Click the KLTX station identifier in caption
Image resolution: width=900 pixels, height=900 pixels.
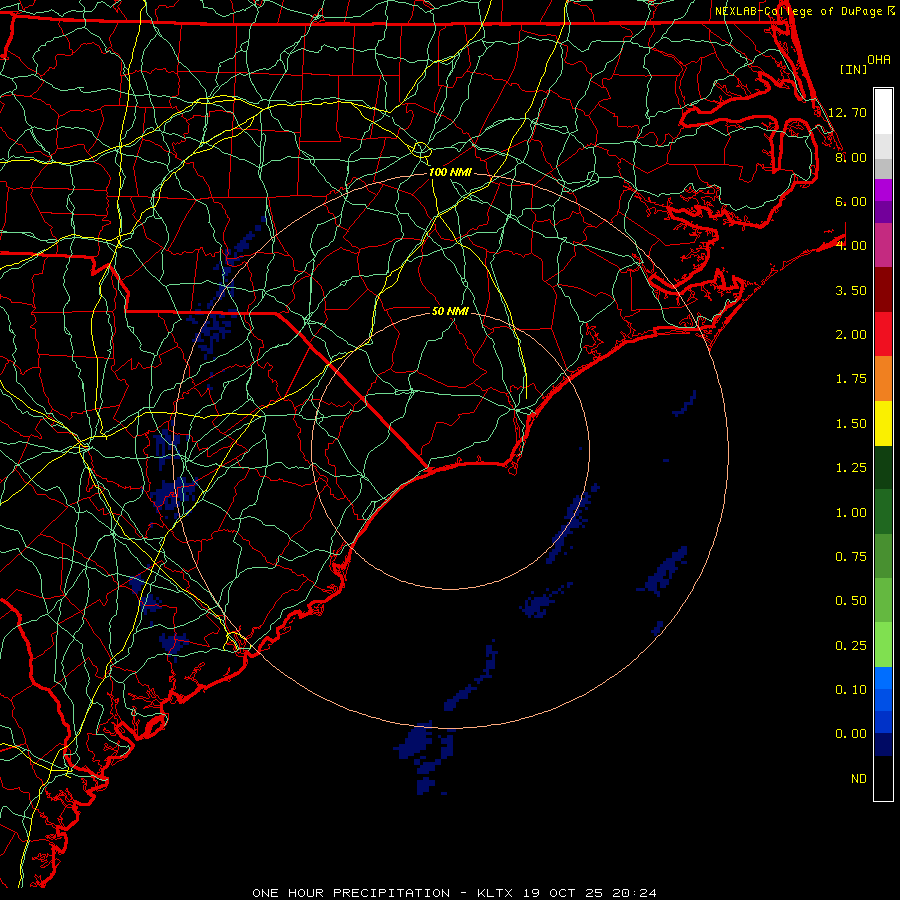click(x=496, y=893)
